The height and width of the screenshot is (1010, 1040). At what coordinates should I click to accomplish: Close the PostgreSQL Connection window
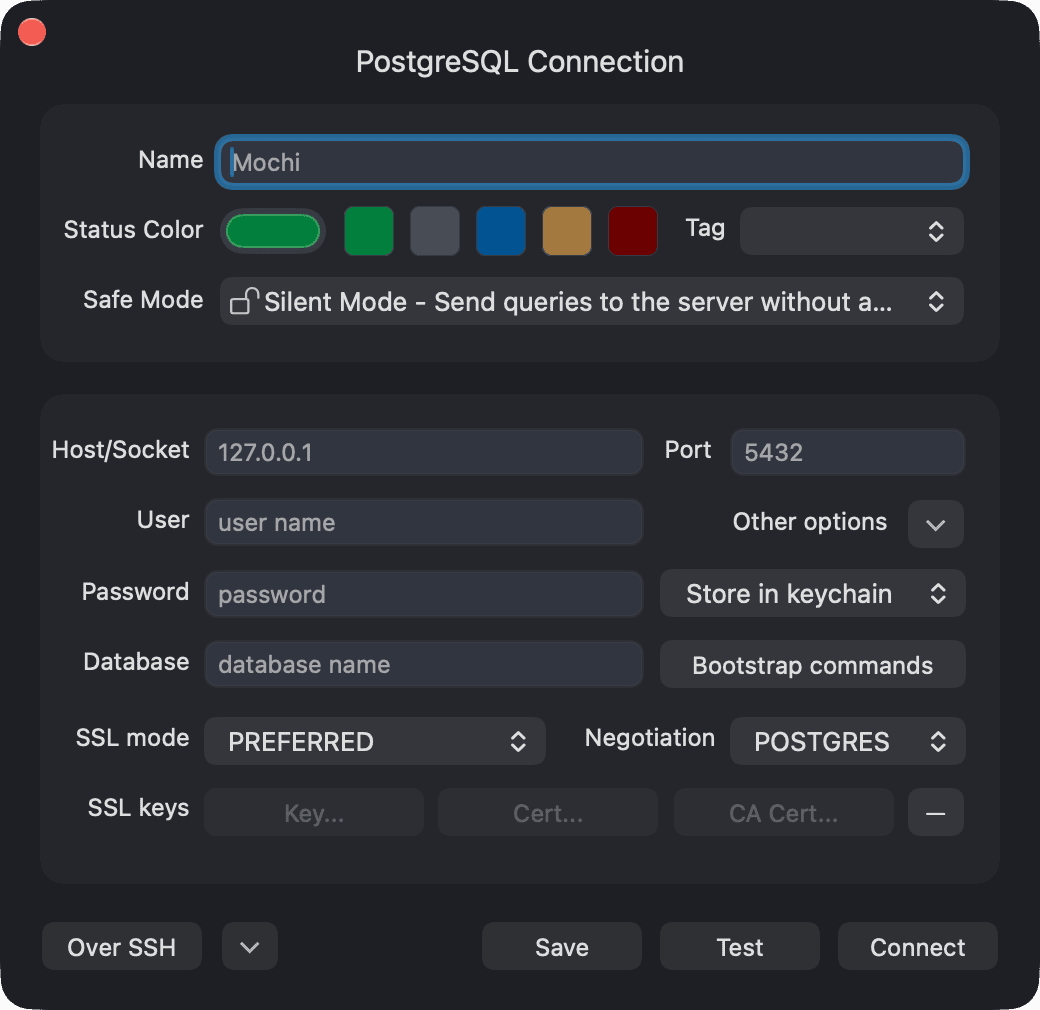[32, 32]
